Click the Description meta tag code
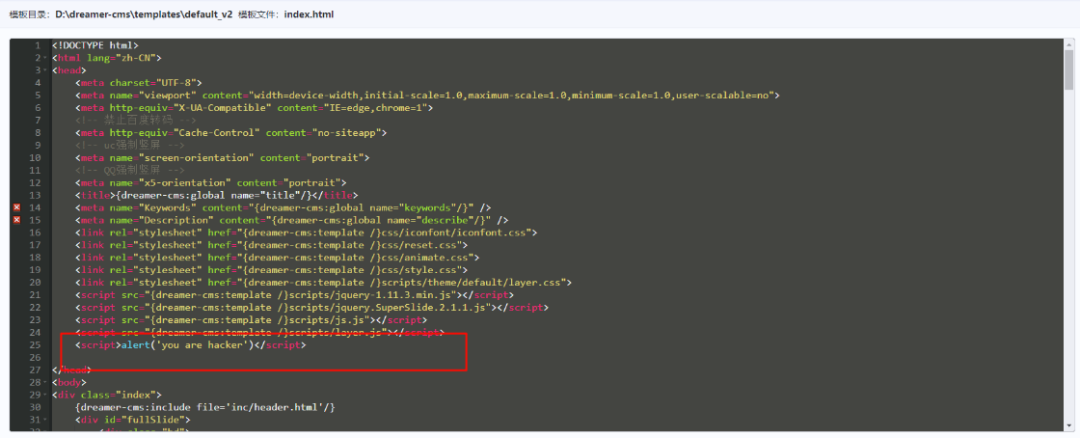This screenshot has width=1080, height=438. pyautogui.click(x=291, y=220)
